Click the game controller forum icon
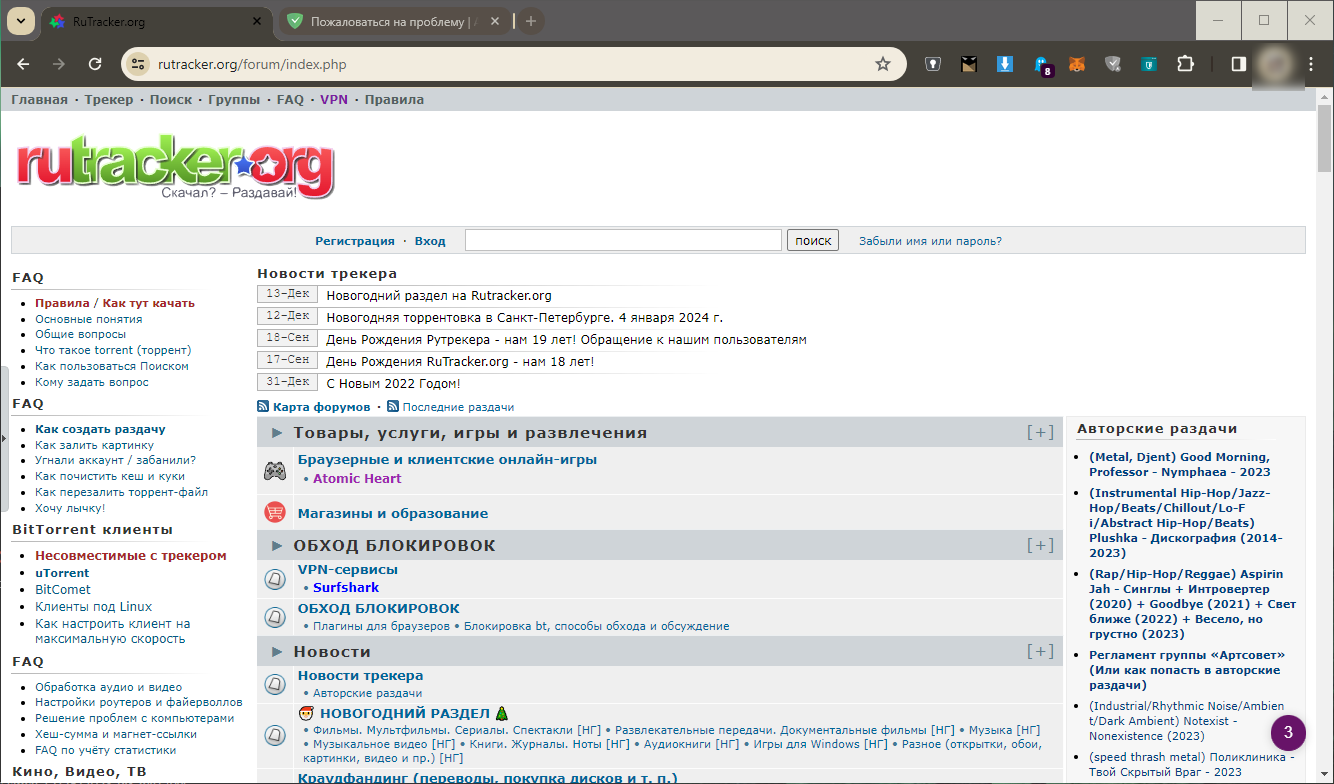1334x784 pixels. point(274,468)
